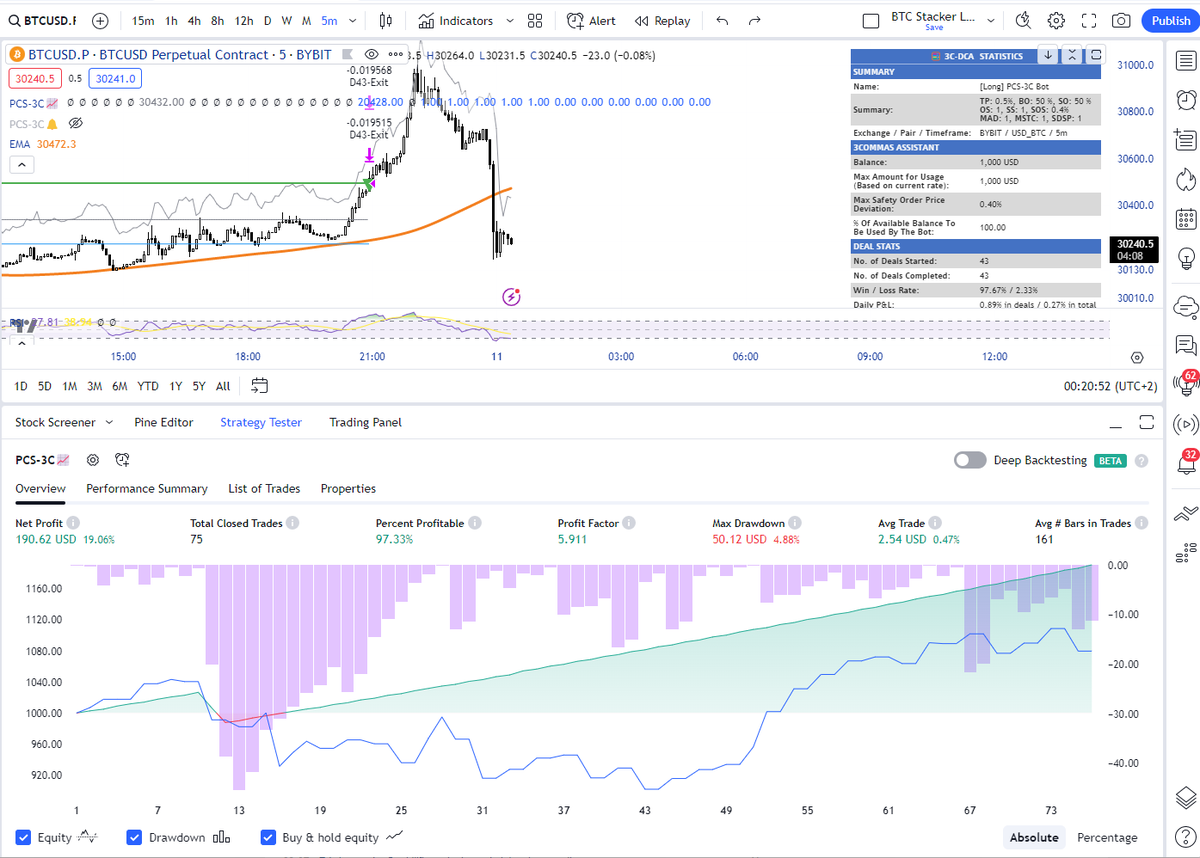Select the 15m timeframe
The height and width of the screenshot is (858, 1200).
coord(143,20)
